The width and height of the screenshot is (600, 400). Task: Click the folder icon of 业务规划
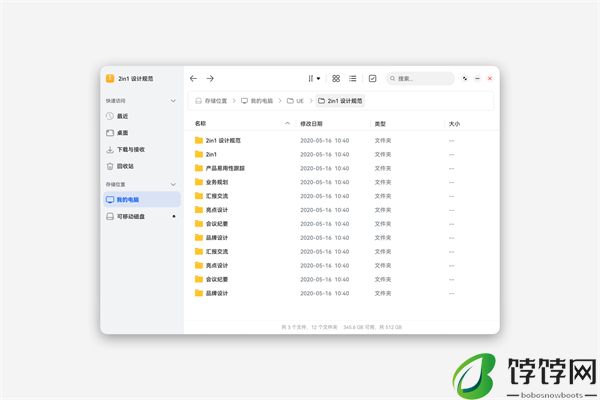click(199, 182)
